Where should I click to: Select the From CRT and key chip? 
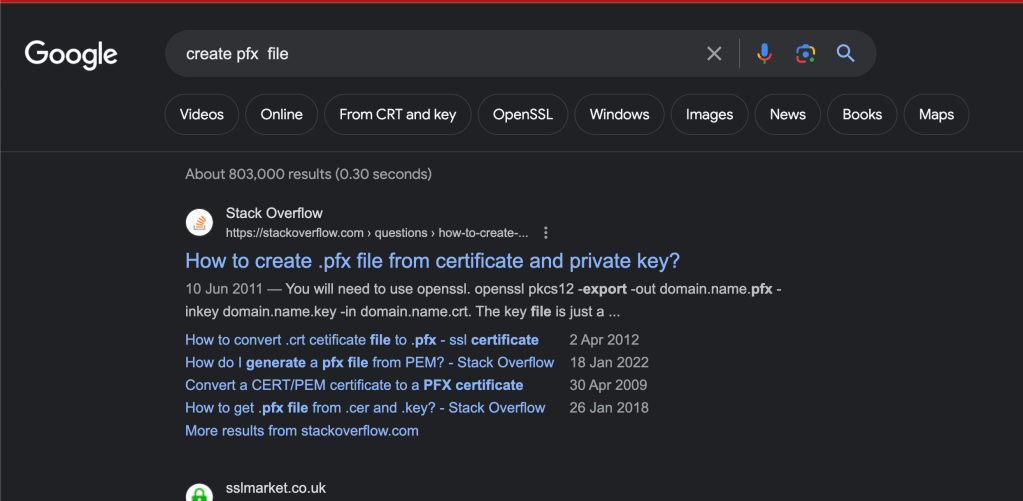(x=397, y=115)
